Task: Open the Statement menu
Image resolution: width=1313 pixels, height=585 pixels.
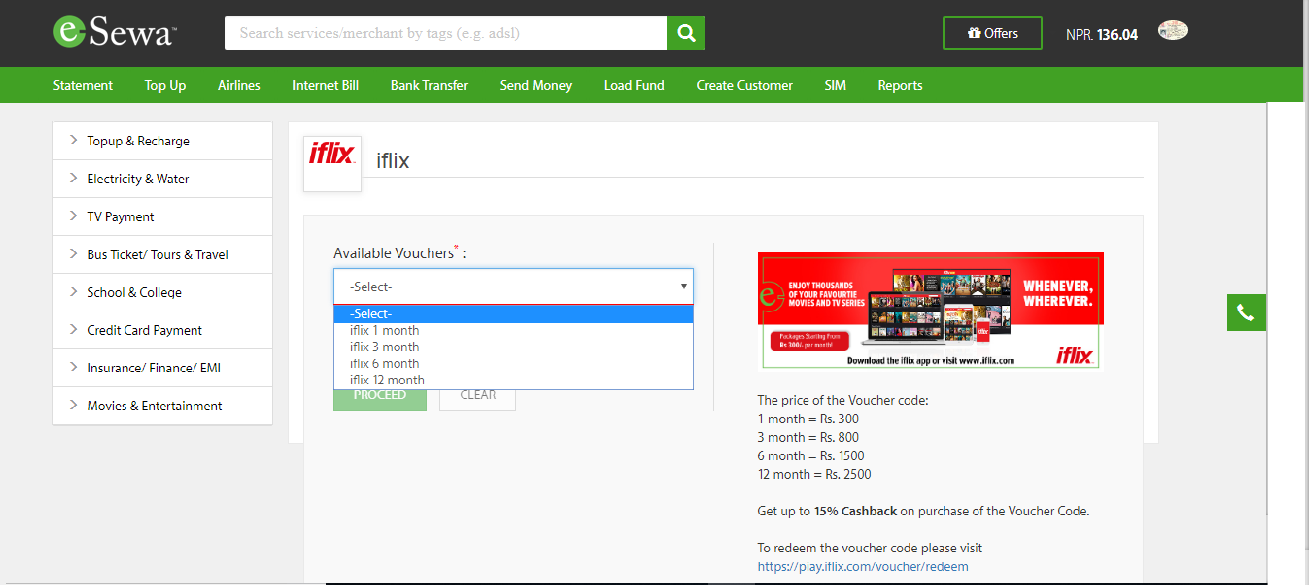Action: click(x=83, y=85)
